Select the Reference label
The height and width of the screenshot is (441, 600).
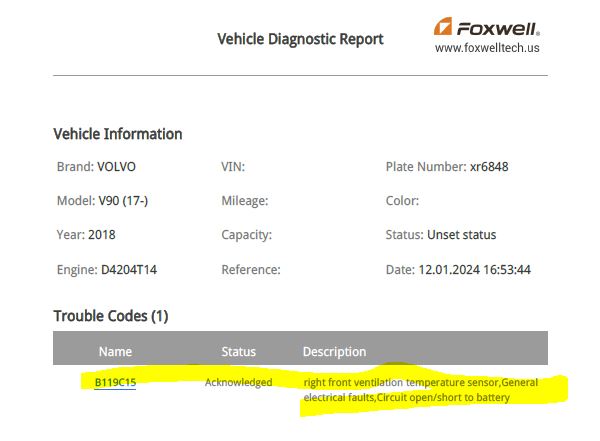point(251,270)
